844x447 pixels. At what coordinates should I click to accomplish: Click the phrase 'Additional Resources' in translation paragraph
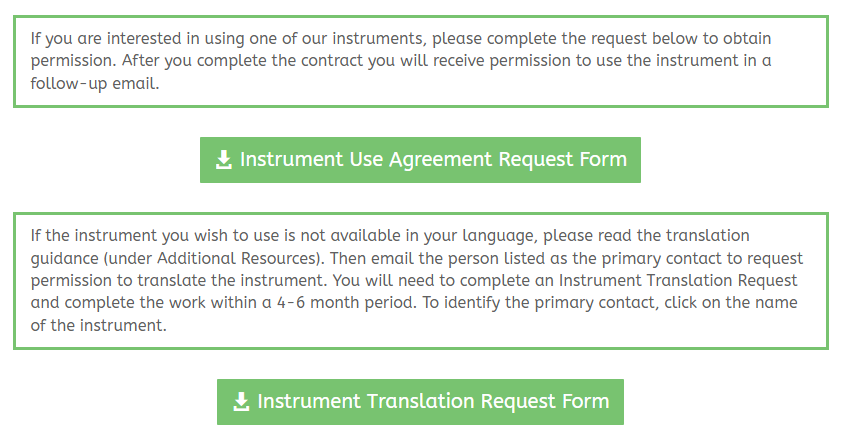pos(236,259)
